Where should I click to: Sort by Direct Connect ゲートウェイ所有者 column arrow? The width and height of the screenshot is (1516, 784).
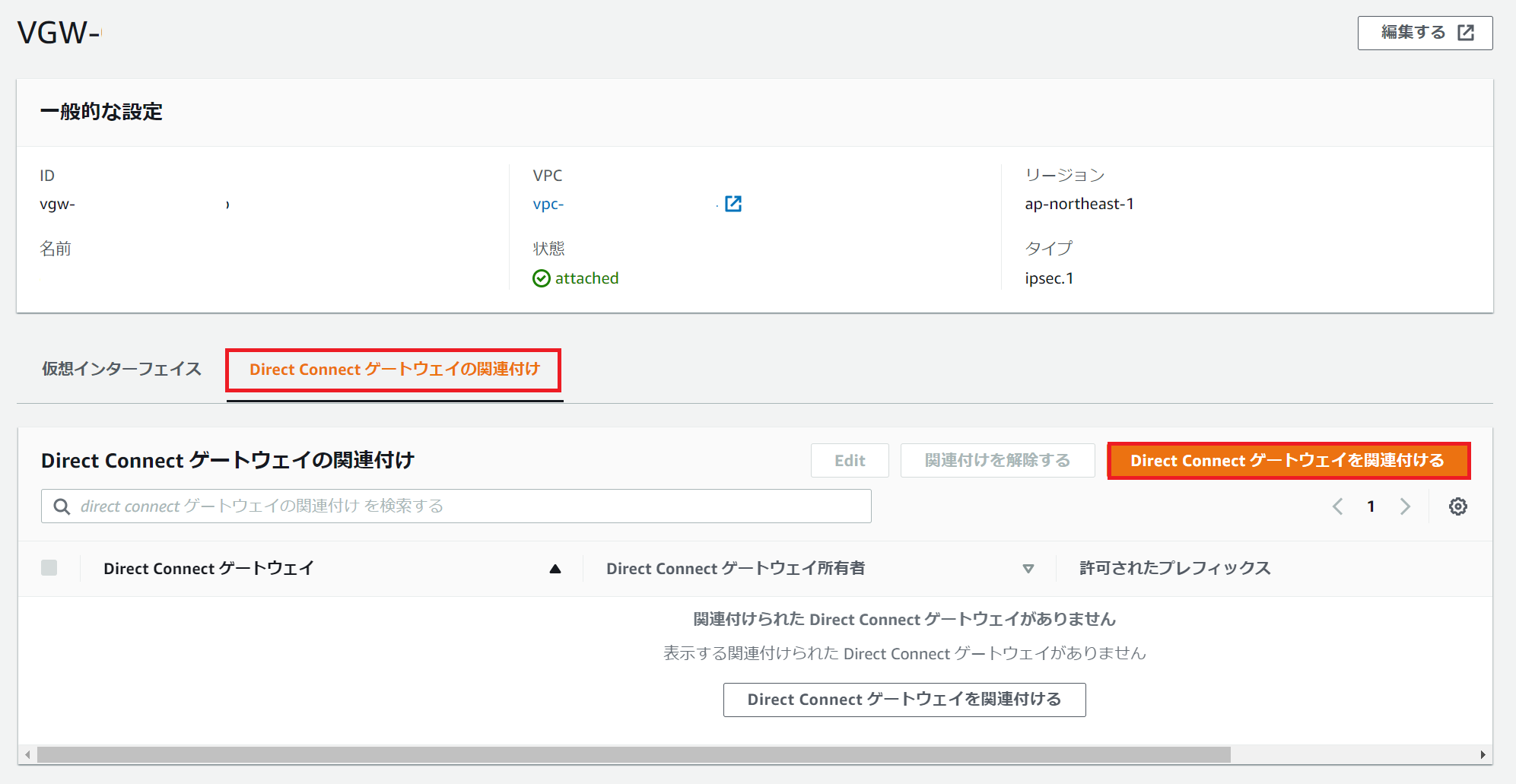(x=1028, y=569)
